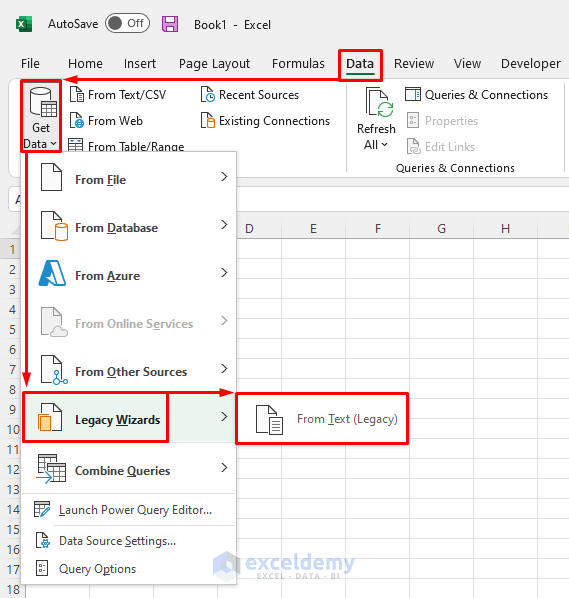Click the Excel app logo icon
The width and height of the screenshot is (569, 598).
tap(24, 25)
